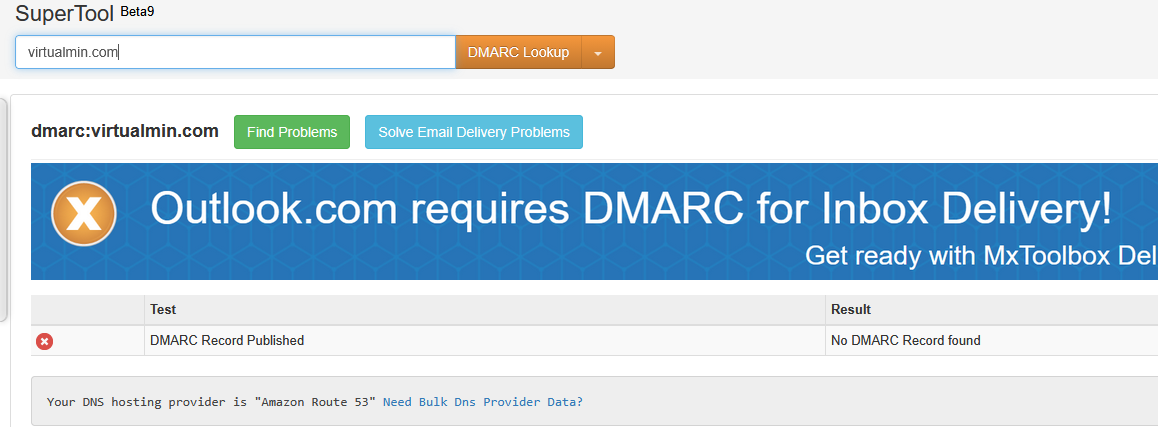Click the orange MxToolbox X logo
The height and width of the screenshot is (427, 1158).
(84, 214)
